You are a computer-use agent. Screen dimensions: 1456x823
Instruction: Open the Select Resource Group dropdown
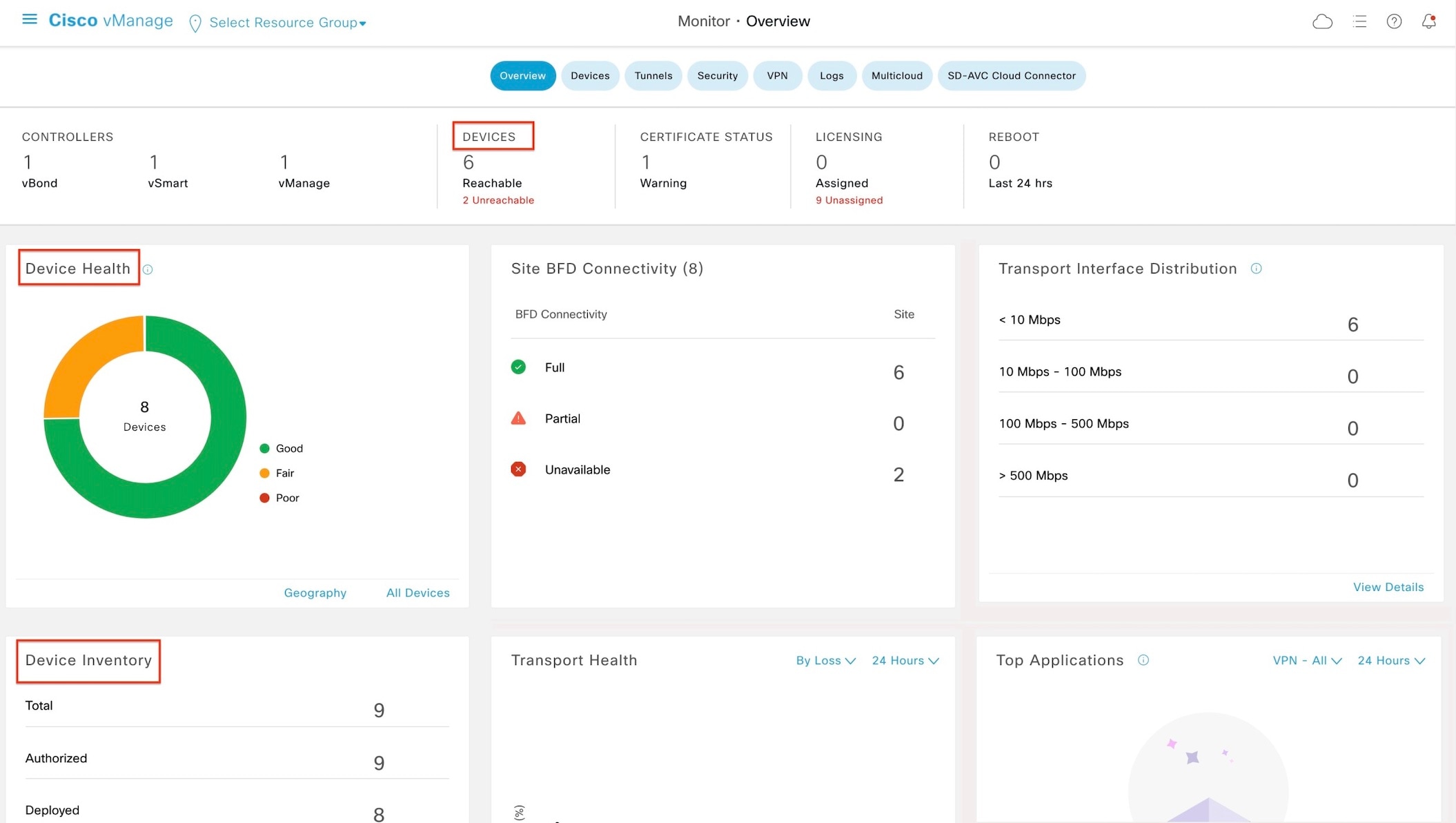click(288, 23)
